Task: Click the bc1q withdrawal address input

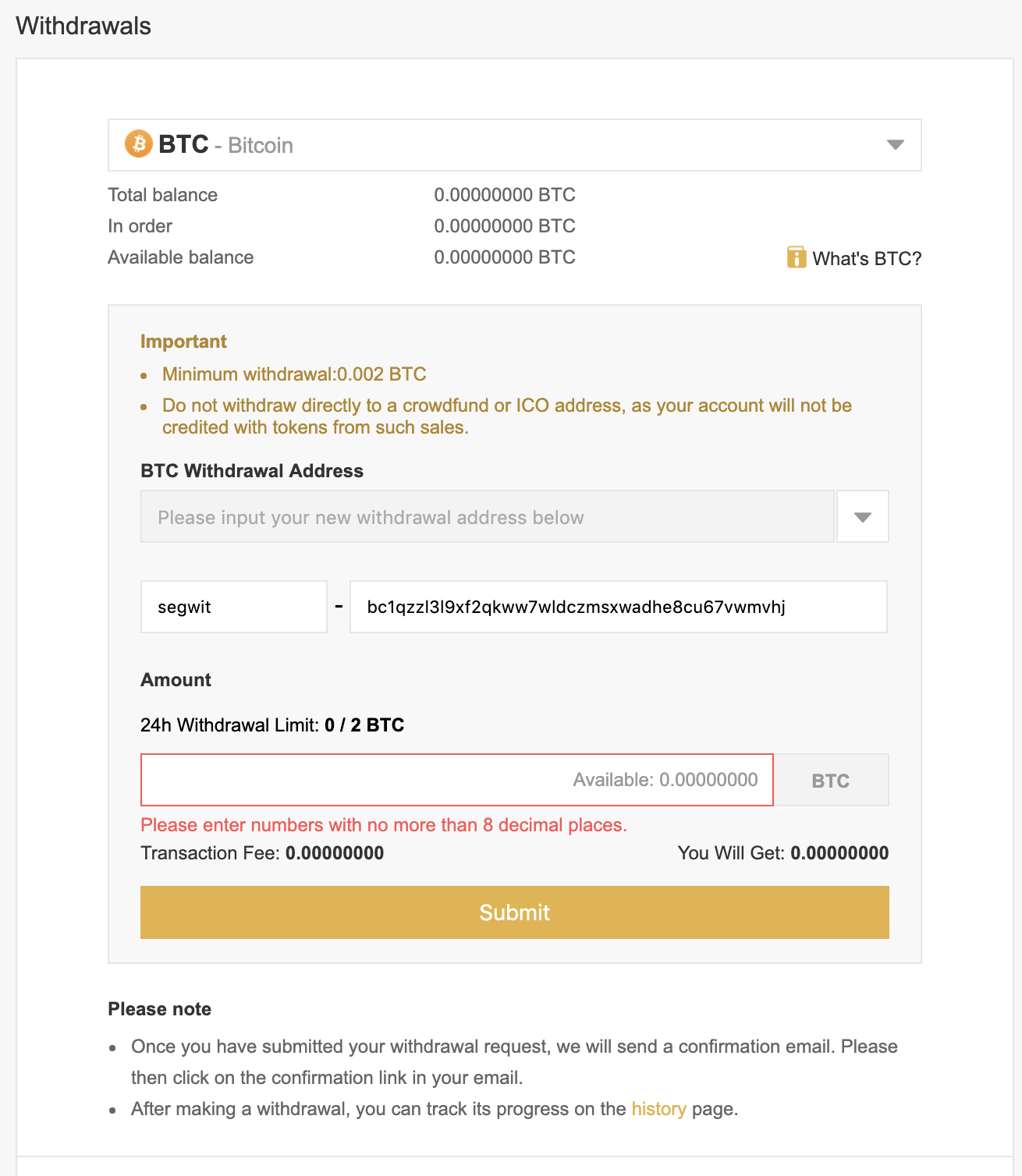Action: [619, 607]
